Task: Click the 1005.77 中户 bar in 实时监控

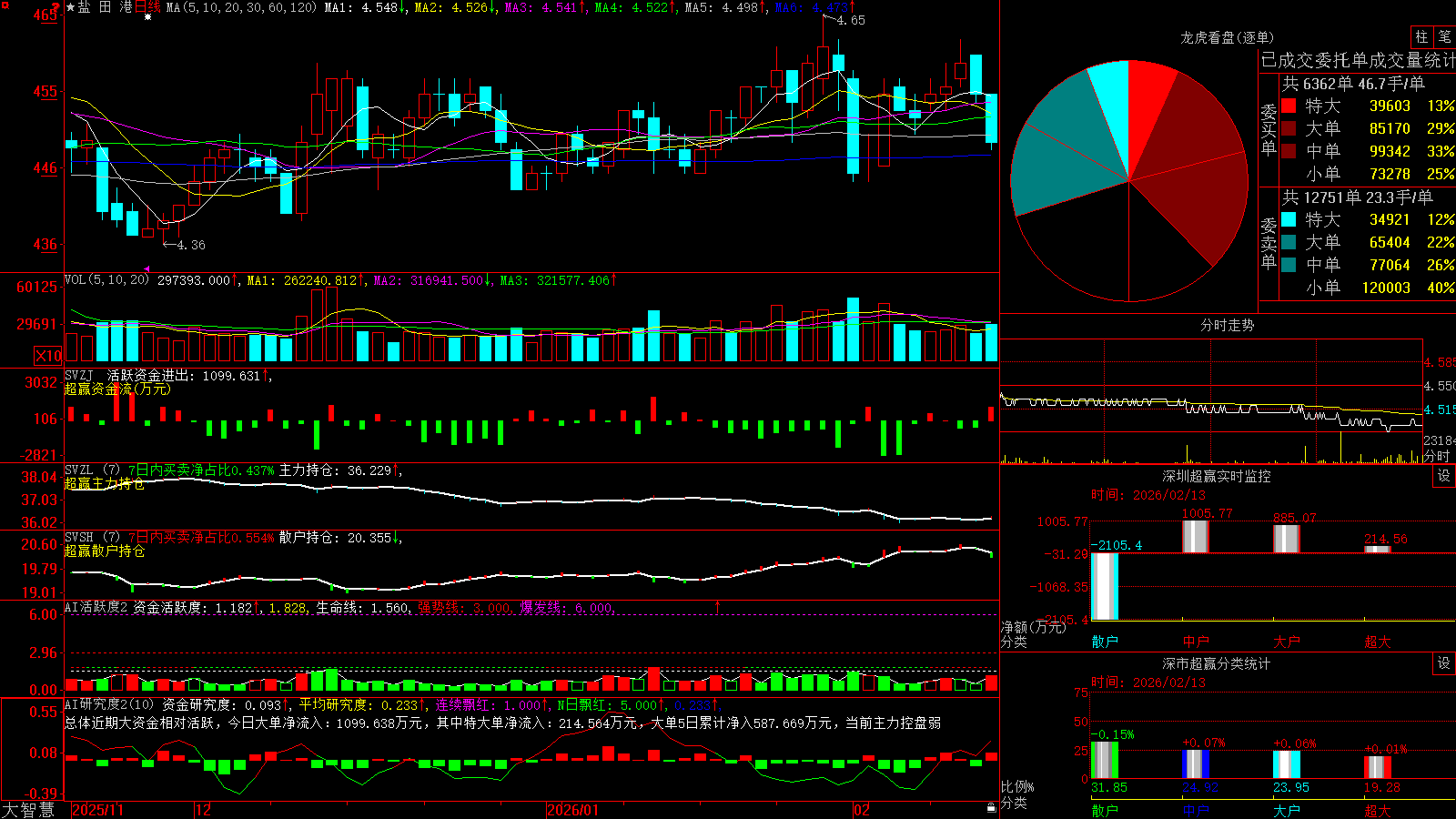Action: tap(1196, 536)
